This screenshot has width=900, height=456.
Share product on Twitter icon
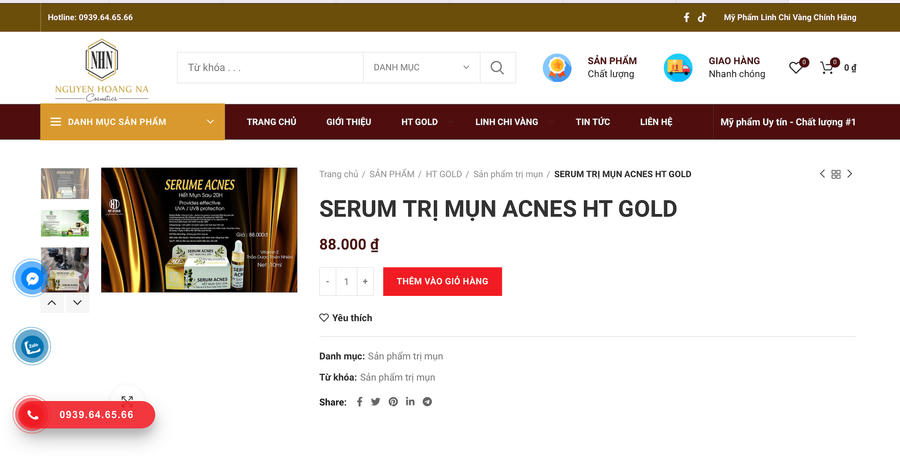pyautogui.click(x=375, y=401)
